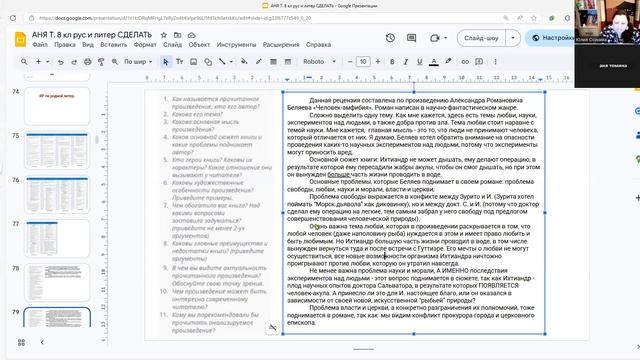Open version history clock icon
The width and height of the screenshot is (640, 360).
[390, 38]
